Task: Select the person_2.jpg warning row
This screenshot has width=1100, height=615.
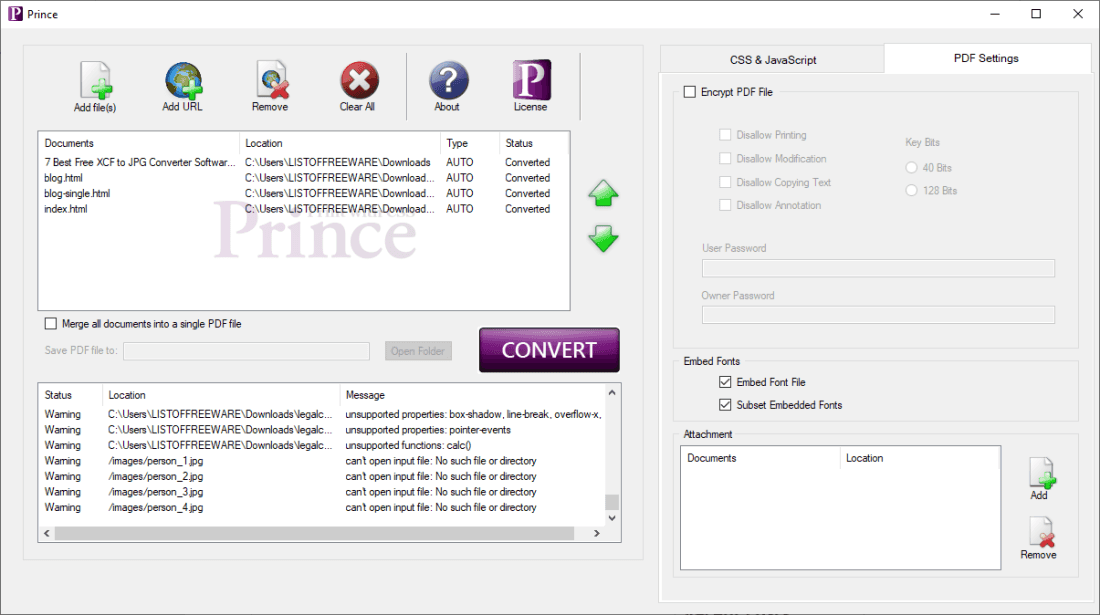Action: pyautogui.click(x=322, y=476)
